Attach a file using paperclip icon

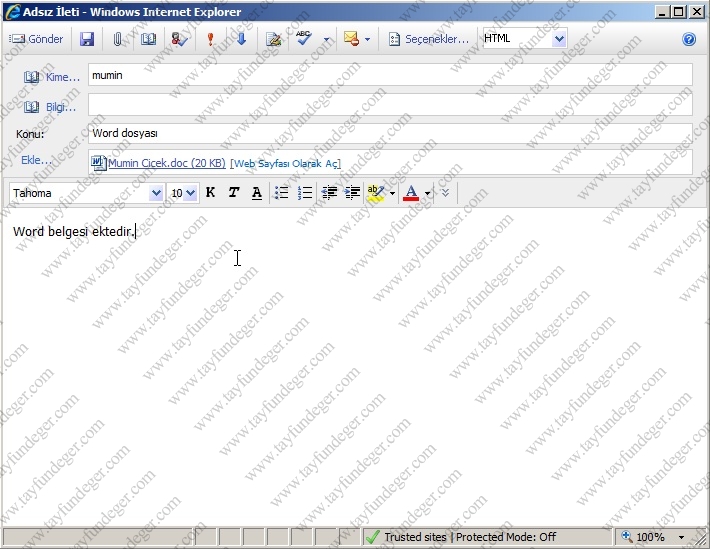point(117,39)
